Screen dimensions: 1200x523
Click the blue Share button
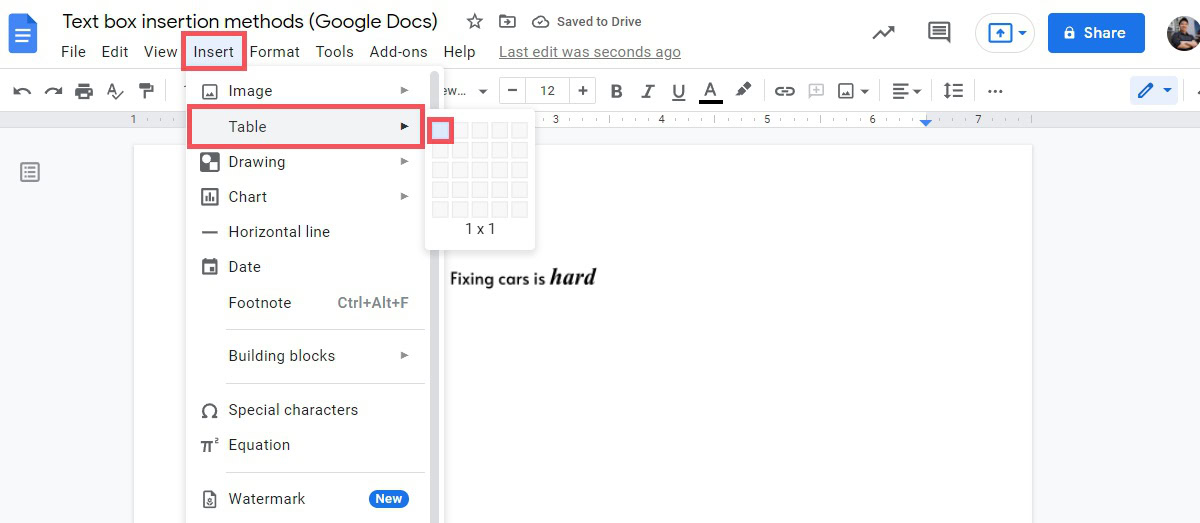(1095, 33)
